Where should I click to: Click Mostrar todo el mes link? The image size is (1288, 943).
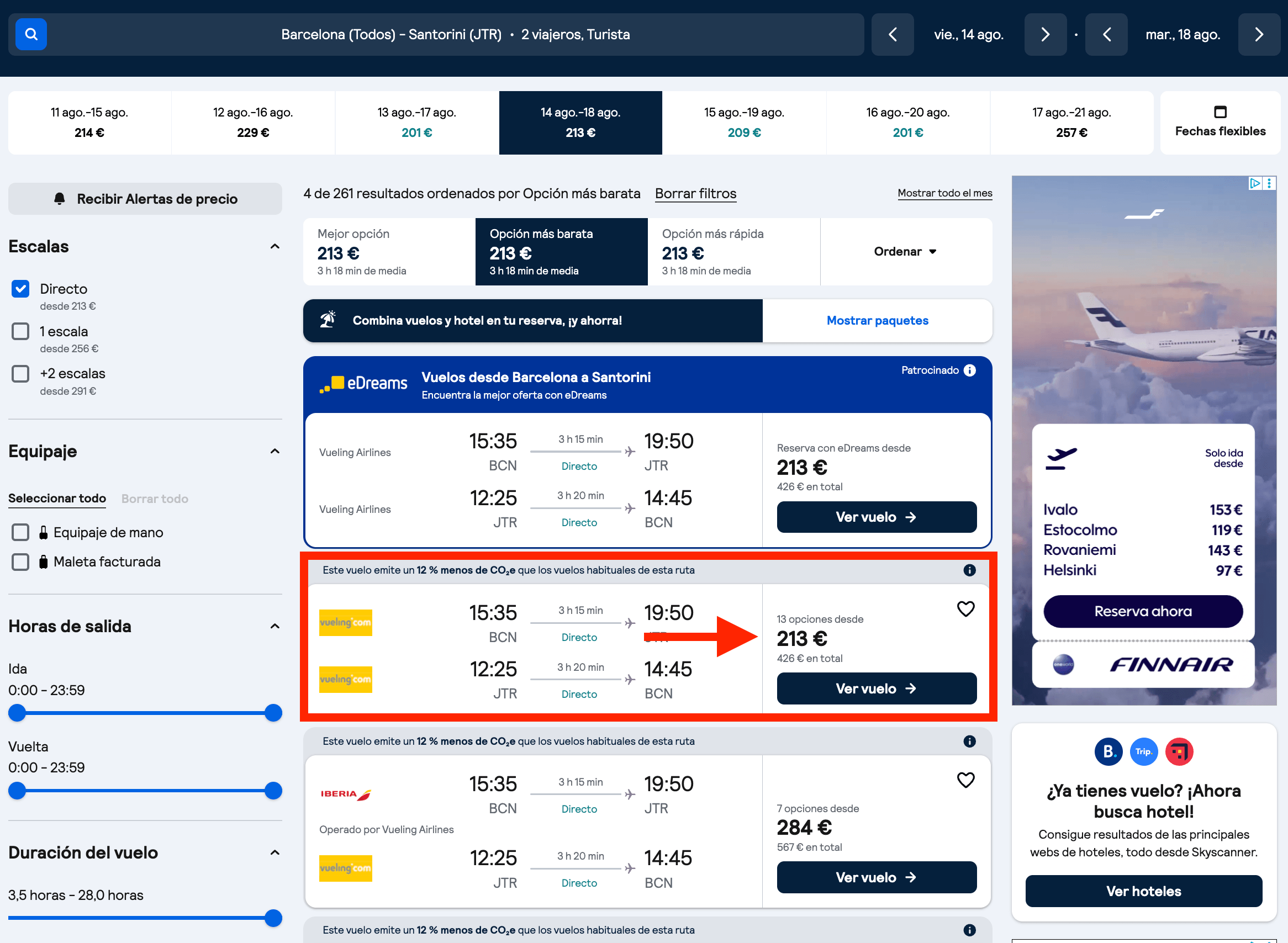click(945, 193)
